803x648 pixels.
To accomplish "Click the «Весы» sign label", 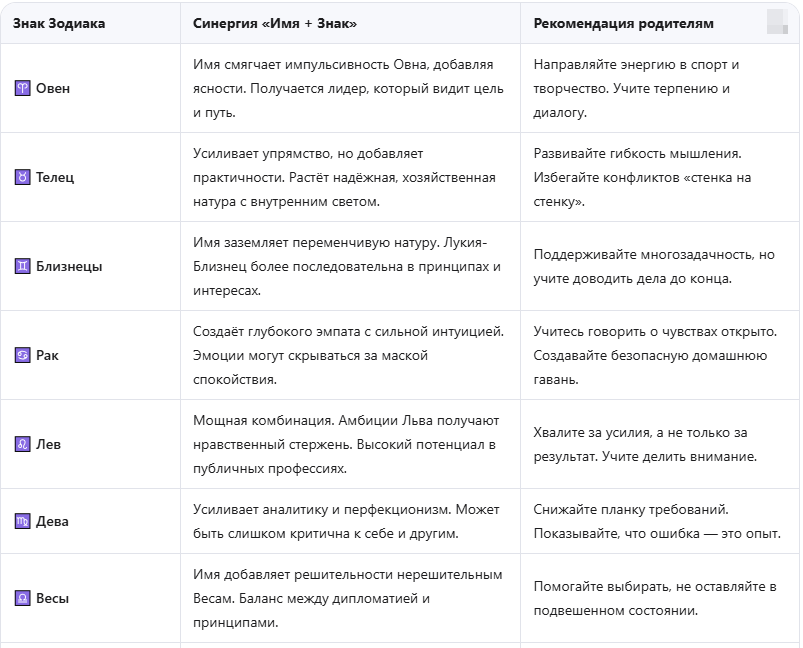I will coord(52,598).
